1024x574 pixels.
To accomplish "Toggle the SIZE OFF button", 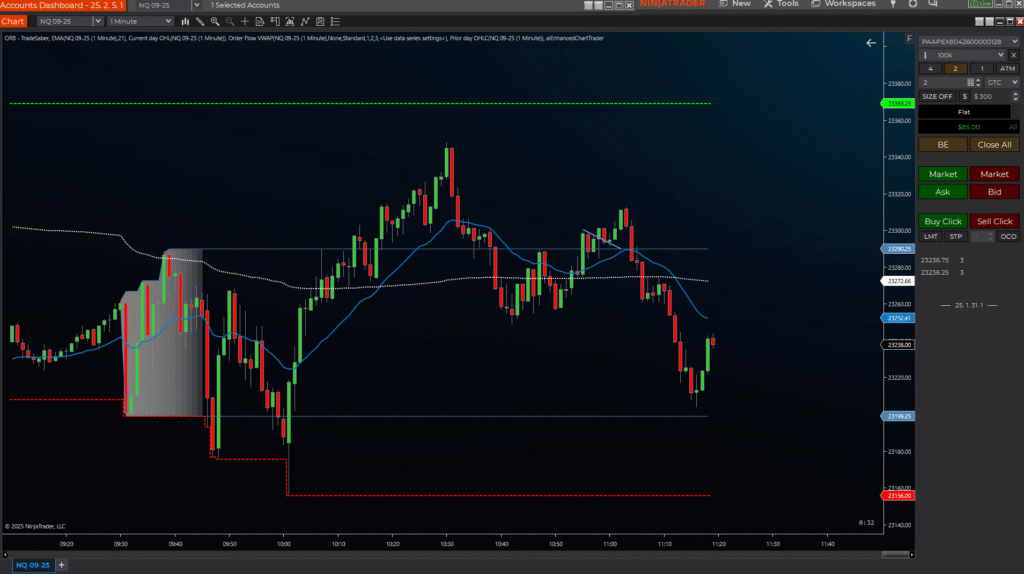I will 937,96.
